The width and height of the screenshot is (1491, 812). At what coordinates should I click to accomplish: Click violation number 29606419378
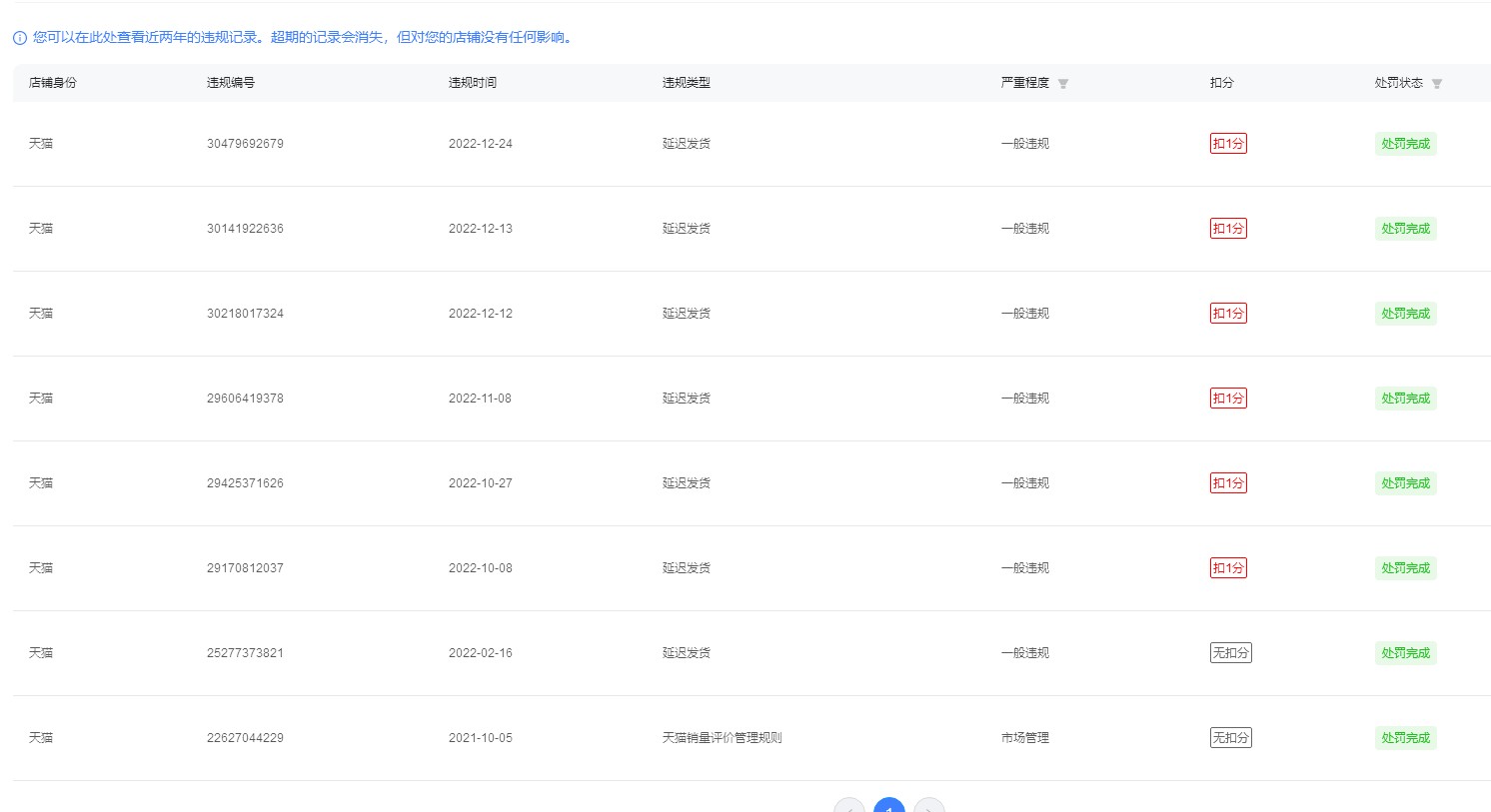245,399
